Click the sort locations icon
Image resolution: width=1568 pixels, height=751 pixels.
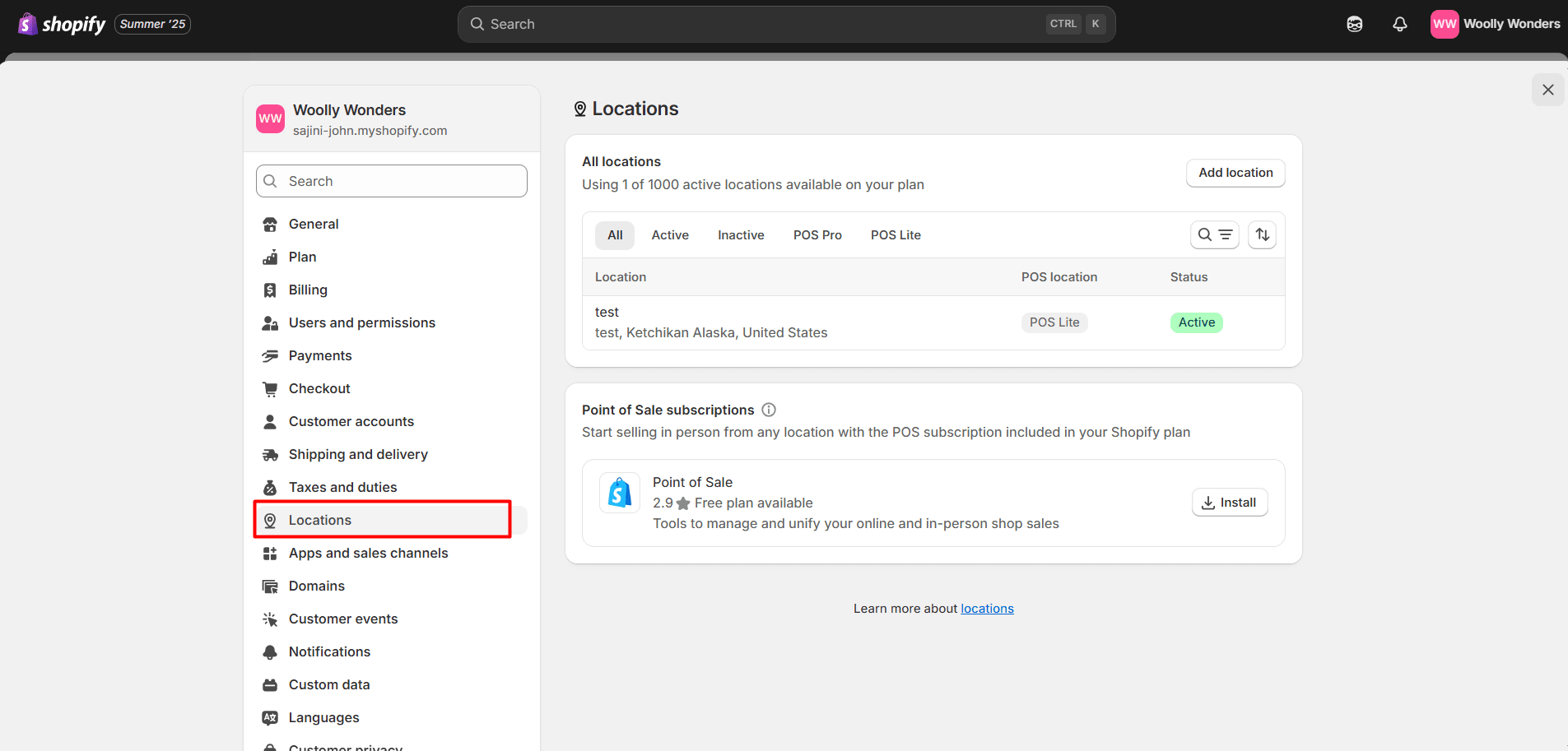click(x=1262, y=235)
